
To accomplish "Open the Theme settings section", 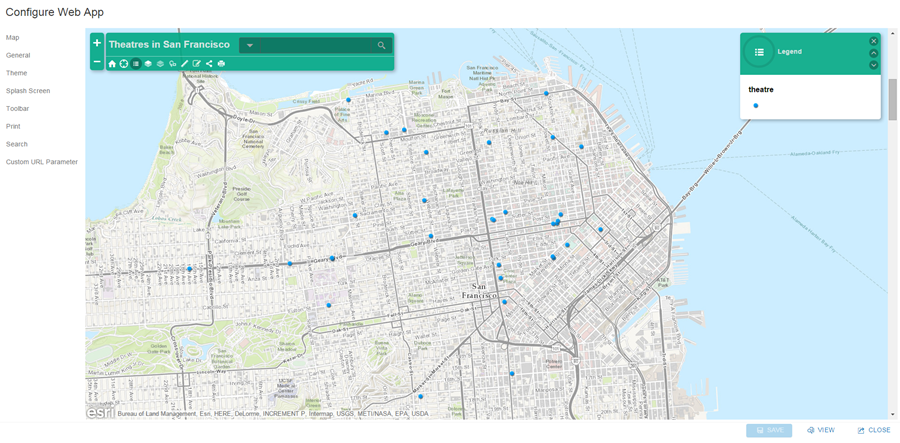I will 17,73.
